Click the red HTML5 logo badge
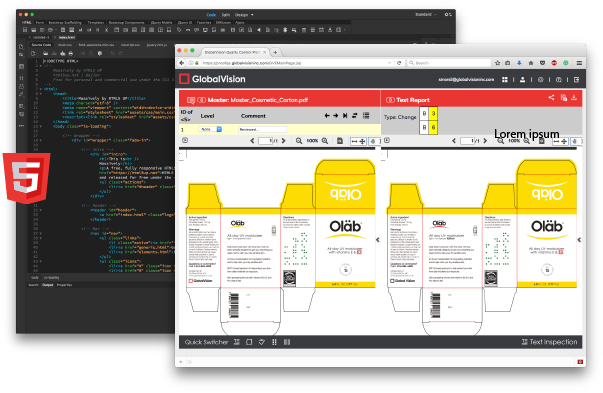Image resolution: width=603 pixels, height=393 pixels. tap(27, 178)
